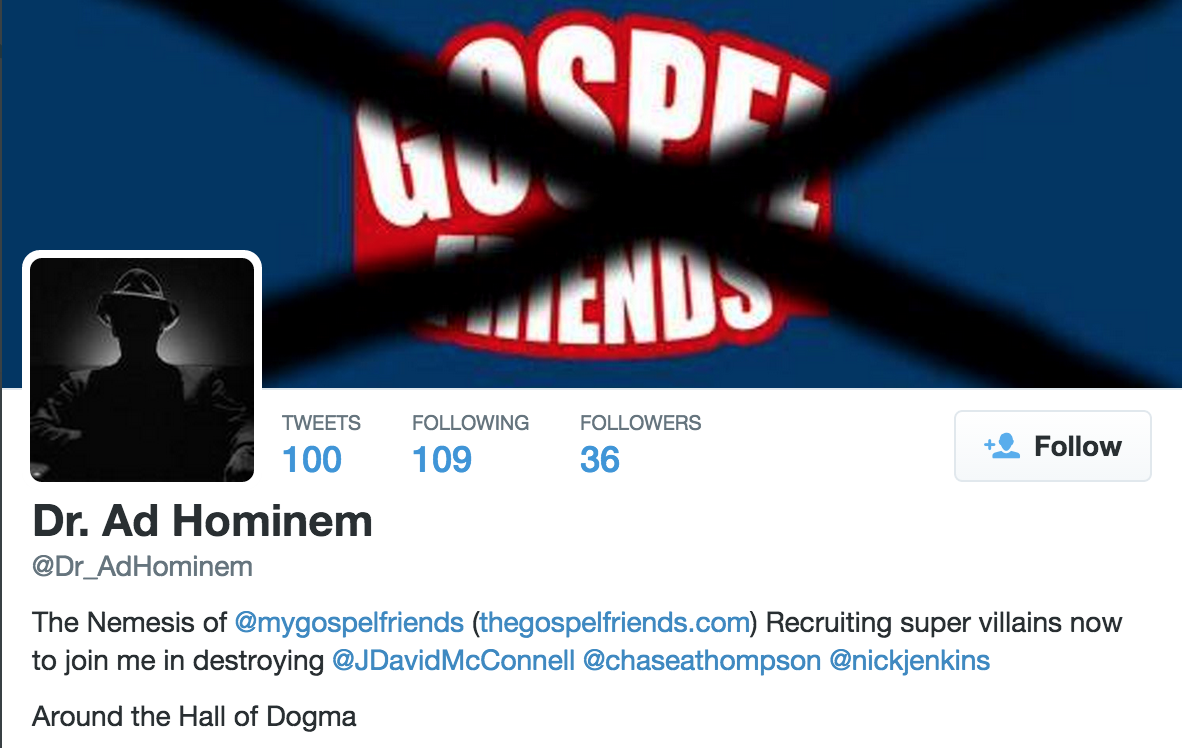The height and width of the screenshot is (748, 1182).
Task: Click the add-person icon in Follow button
Action: point(1001,446)
